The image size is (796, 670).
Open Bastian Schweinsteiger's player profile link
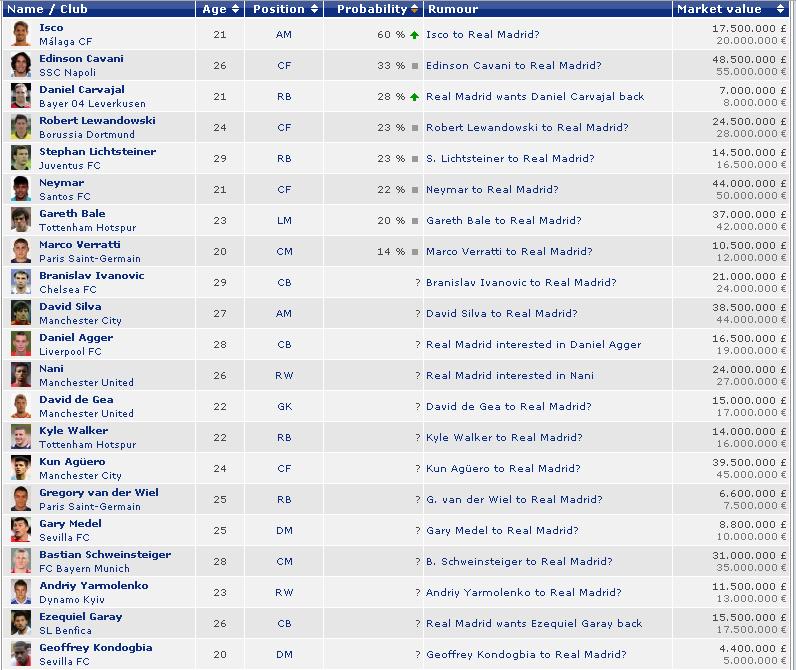pos(105,555)
